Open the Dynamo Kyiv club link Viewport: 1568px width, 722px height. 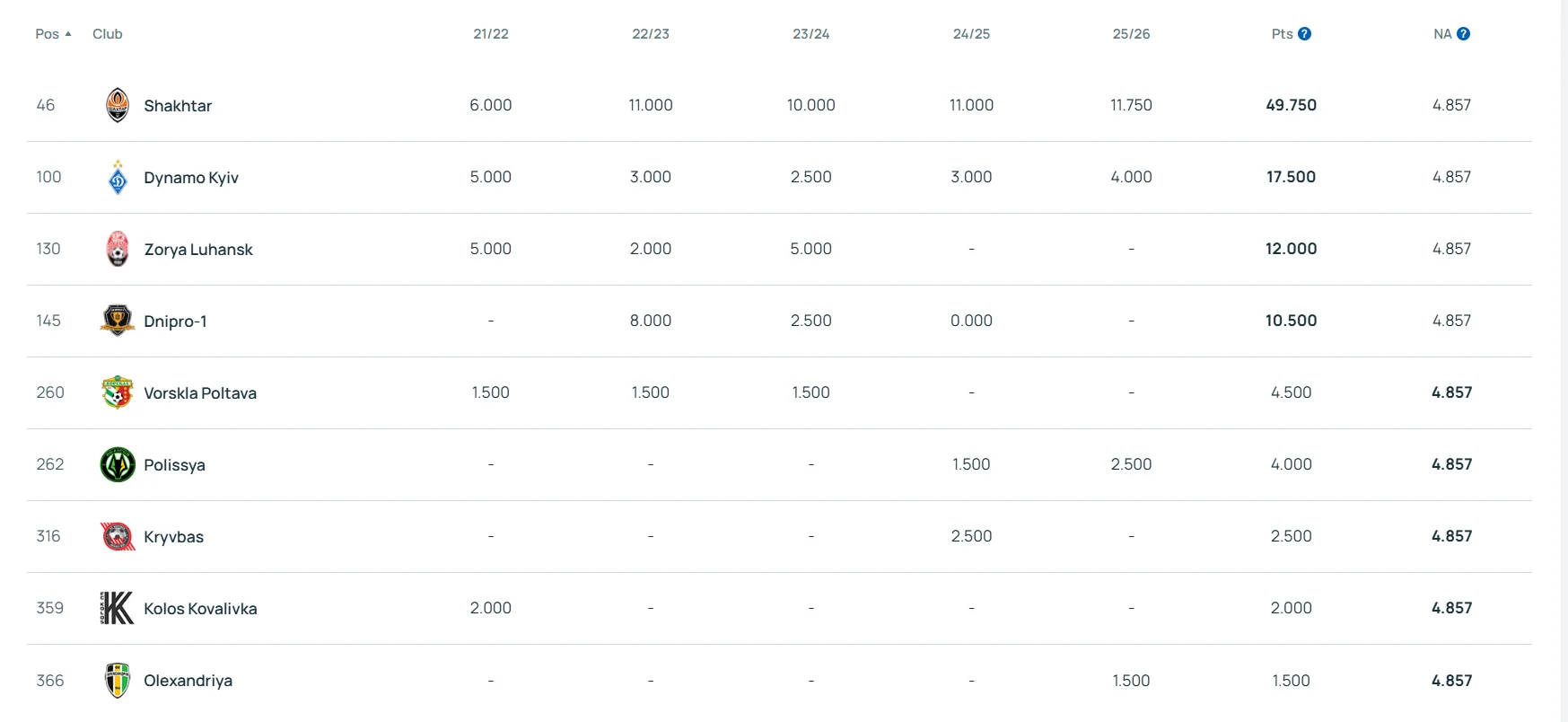(191, 178)
